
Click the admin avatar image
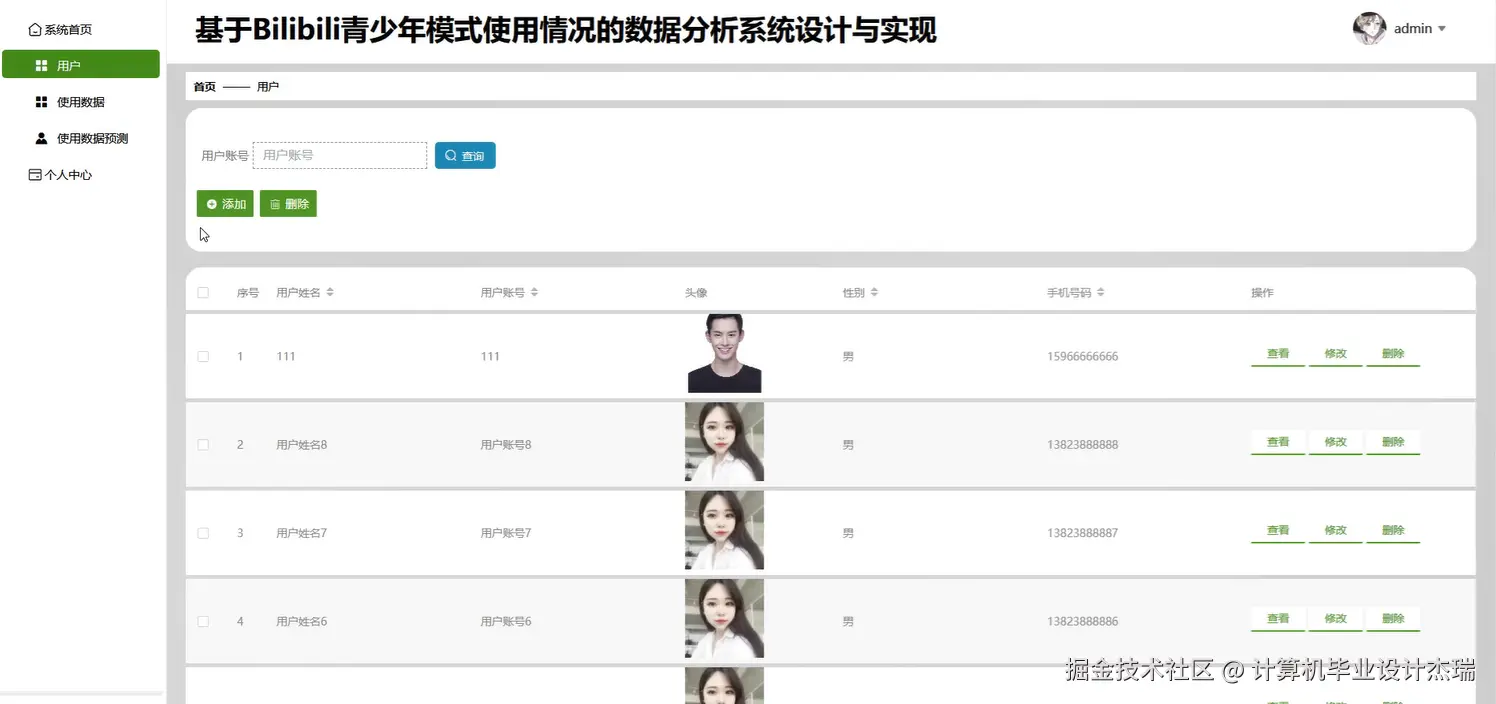click(1369, 29)
